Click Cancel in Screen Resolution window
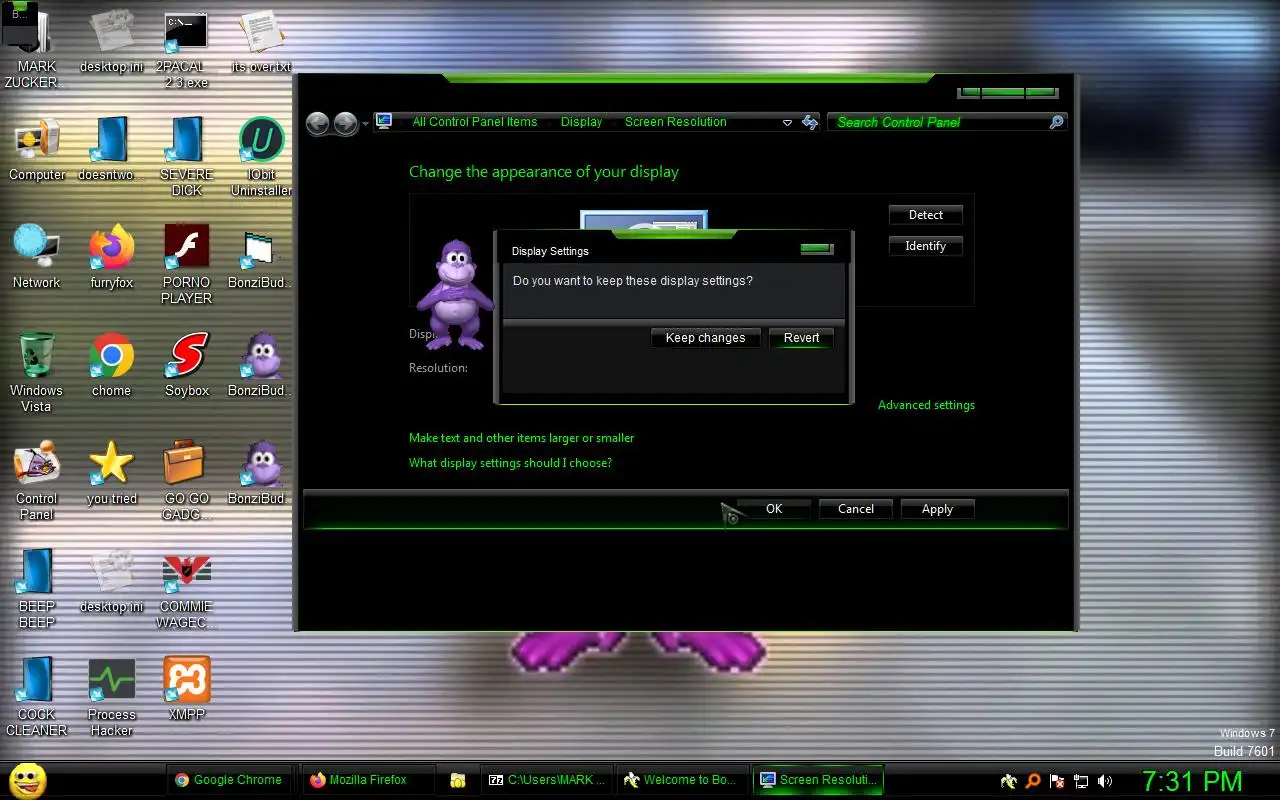Image resolution: width=1280 pixels, height=800 pixels. [855, 509]
